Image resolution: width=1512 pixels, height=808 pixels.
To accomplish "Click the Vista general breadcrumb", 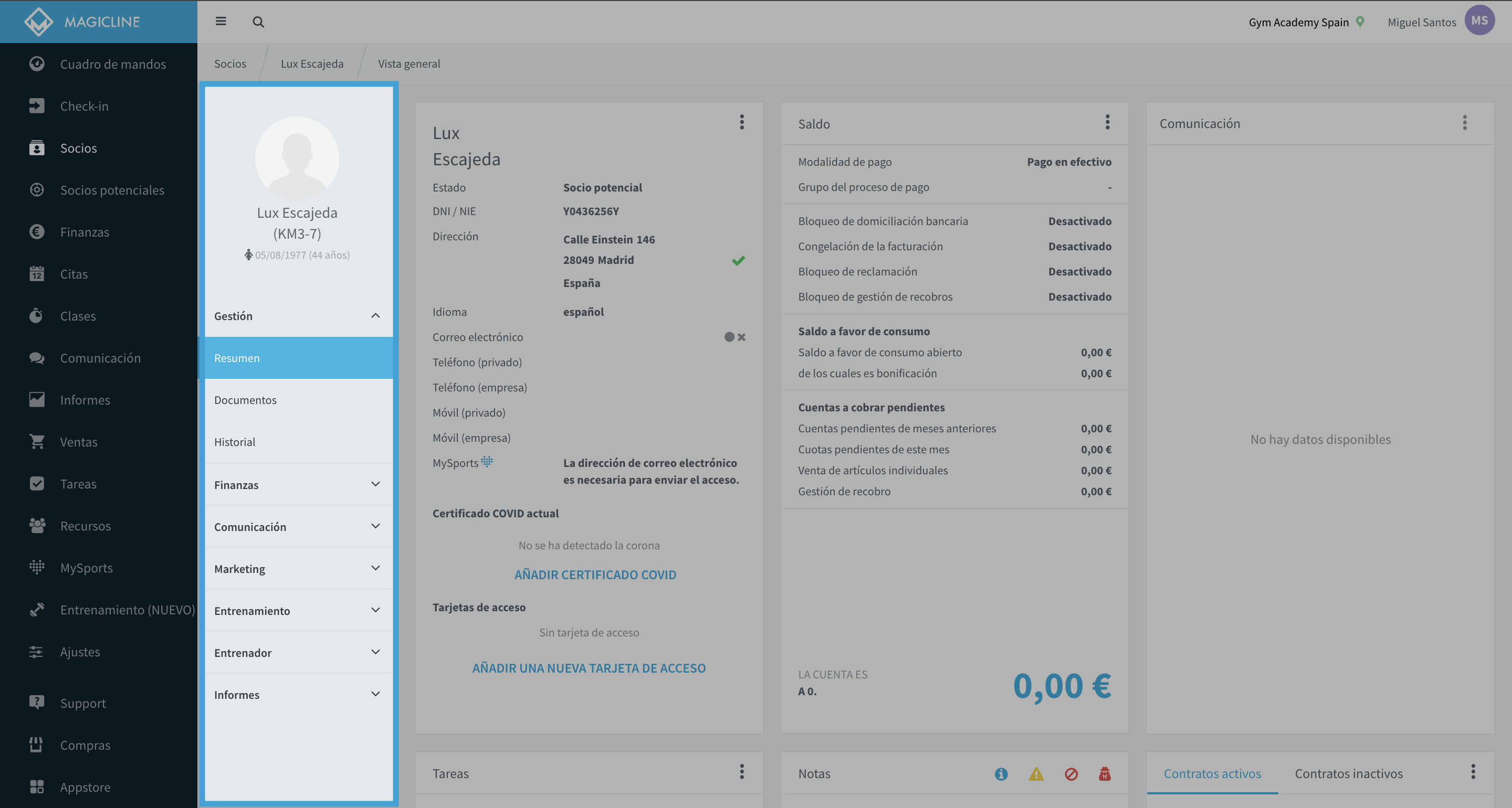I will (409, 63).
